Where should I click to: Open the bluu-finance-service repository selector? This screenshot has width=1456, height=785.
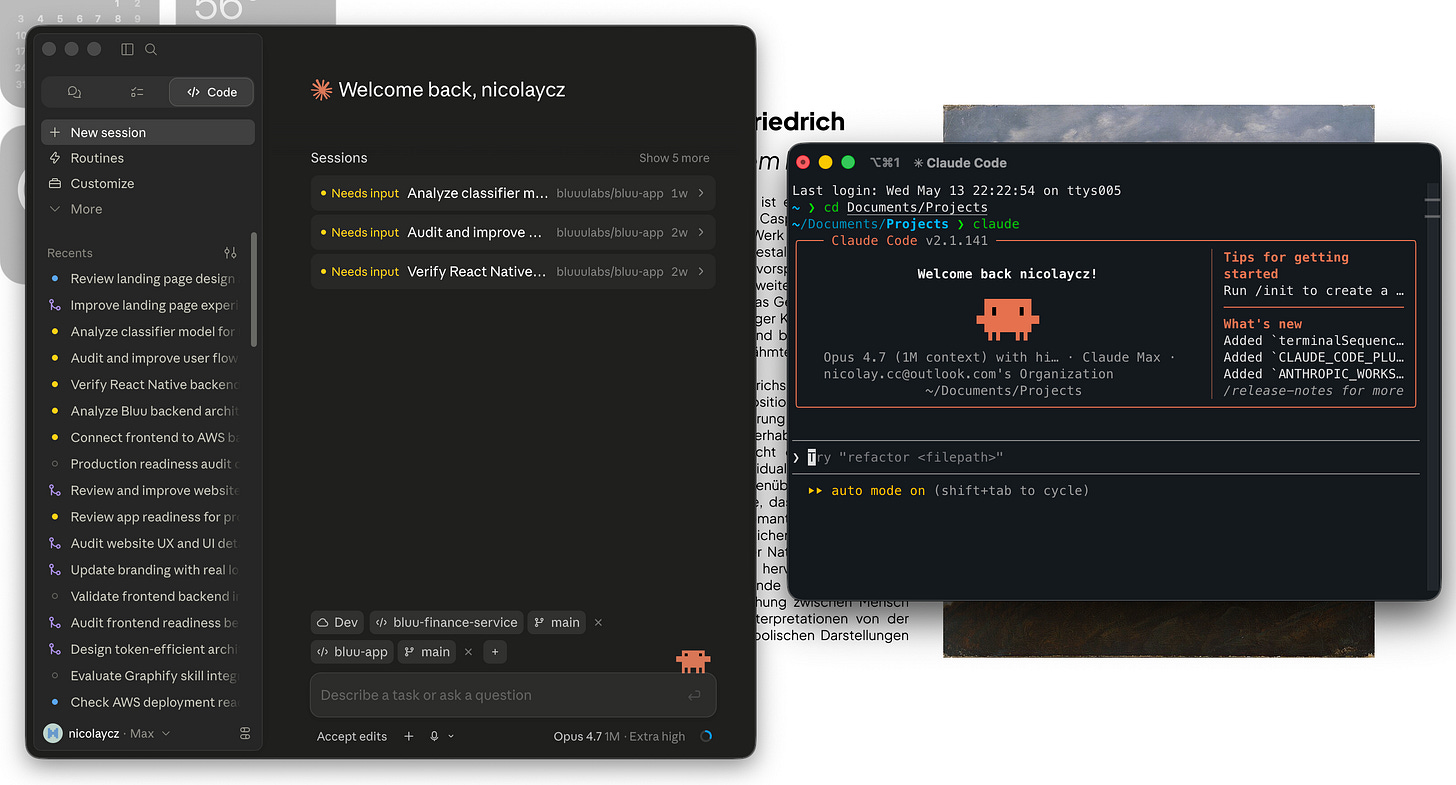(x=446, y=622)
